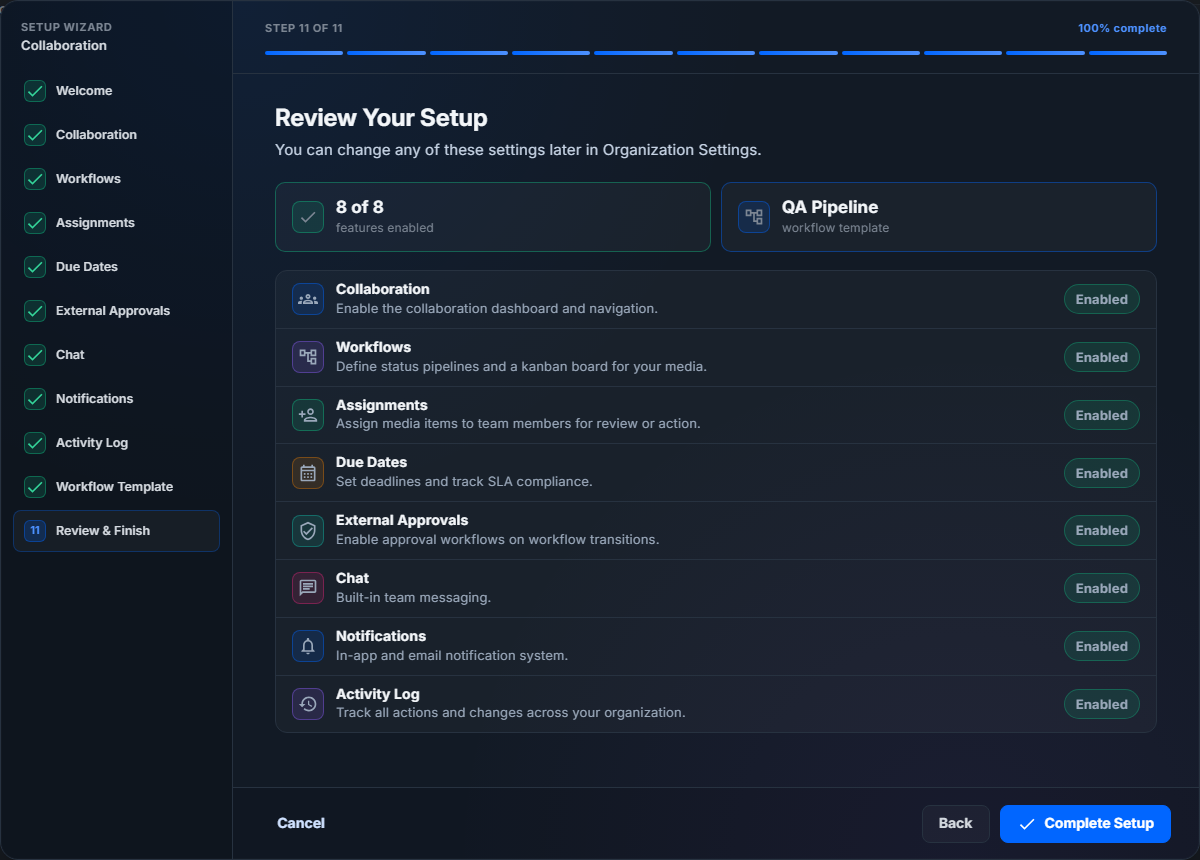Jump to the Assignments step in sidebar
Image resolution: width=1200 pixels, height=860 pixels.
[116, 223]
